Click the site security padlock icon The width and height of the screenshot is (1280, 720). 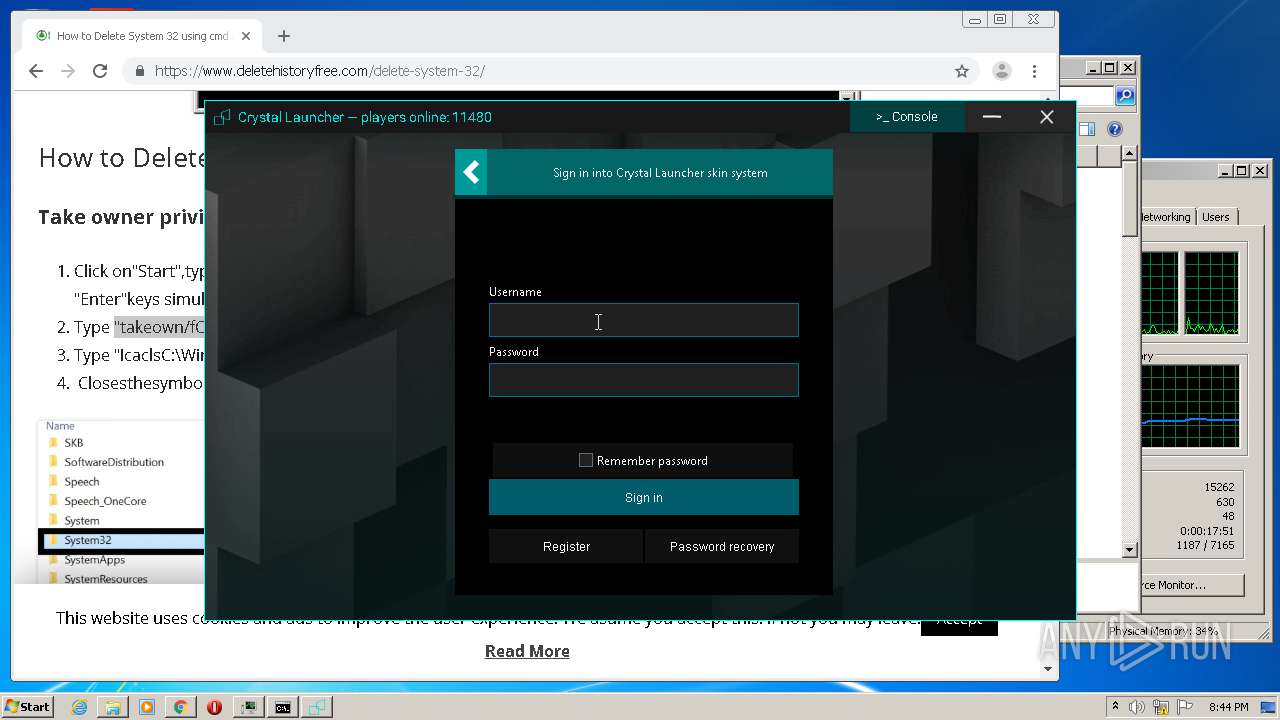[x=140, y=71]
